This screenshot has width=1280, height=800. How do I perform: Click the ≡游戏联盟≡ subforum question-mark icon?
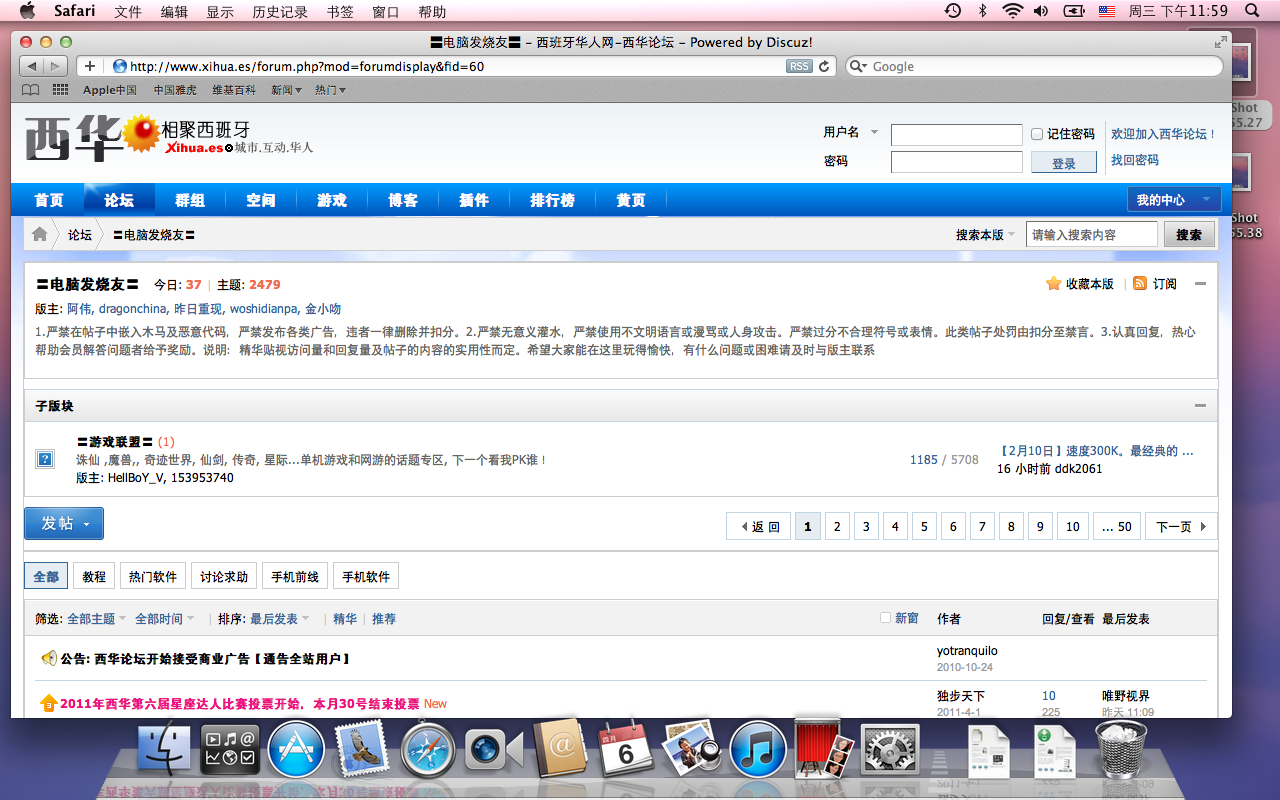[44, 458]
